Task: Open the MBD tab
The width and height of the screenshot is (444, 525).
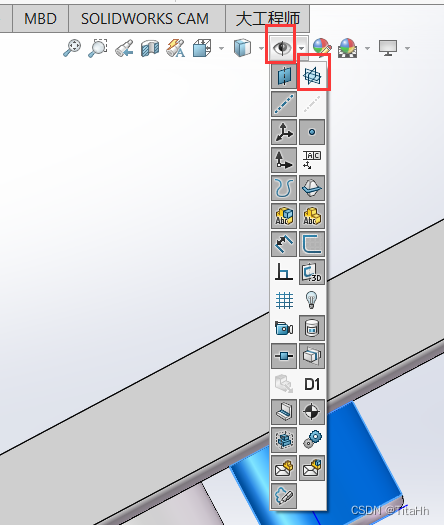Action: [x=41, y=18]
